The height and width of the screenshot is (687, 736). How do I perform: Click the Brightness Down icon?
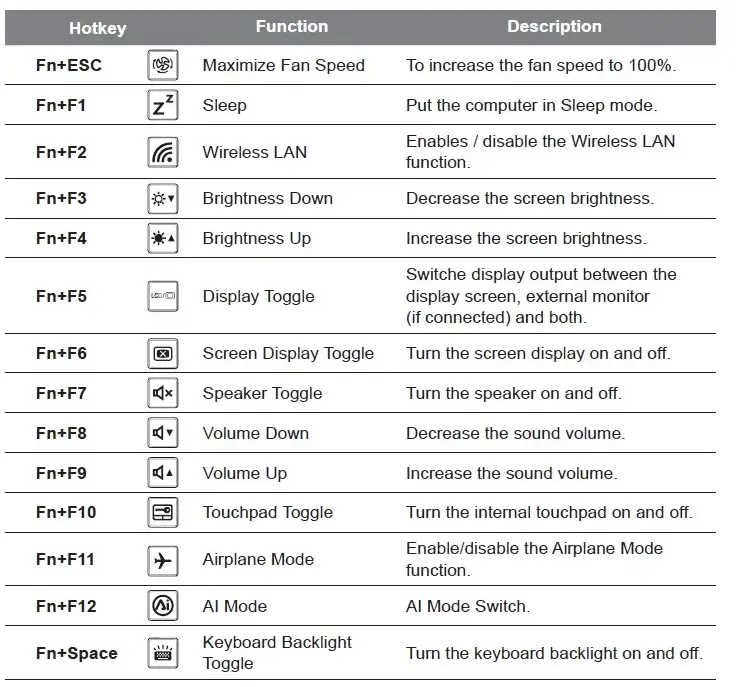click(x=162, y=198)
